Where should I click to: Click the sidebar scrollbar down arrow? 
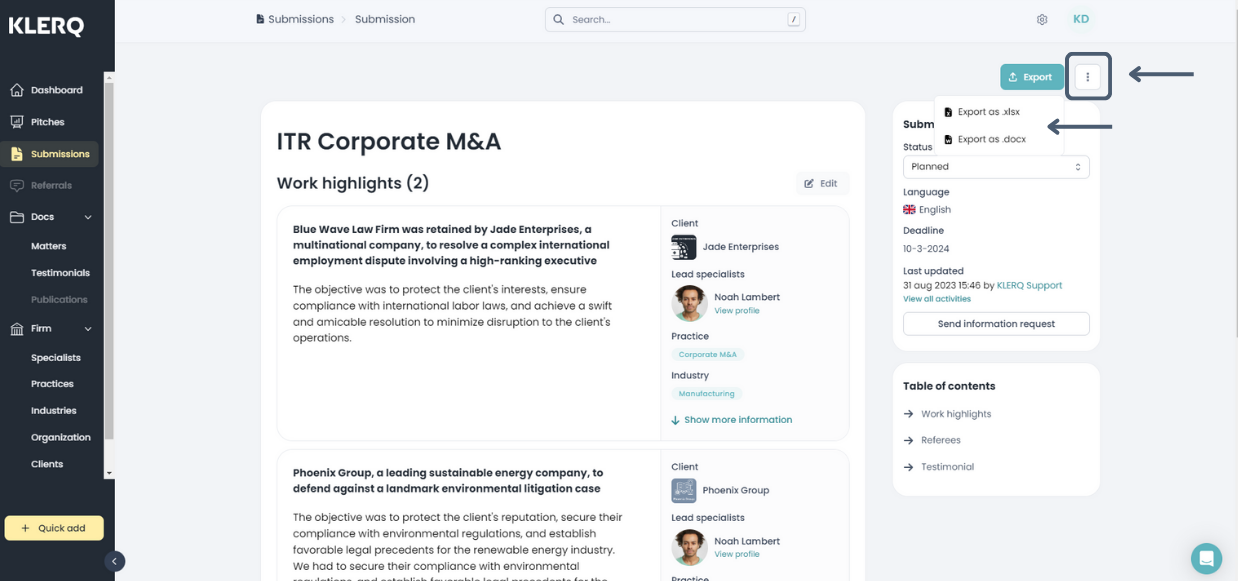[x=109, y=474]
